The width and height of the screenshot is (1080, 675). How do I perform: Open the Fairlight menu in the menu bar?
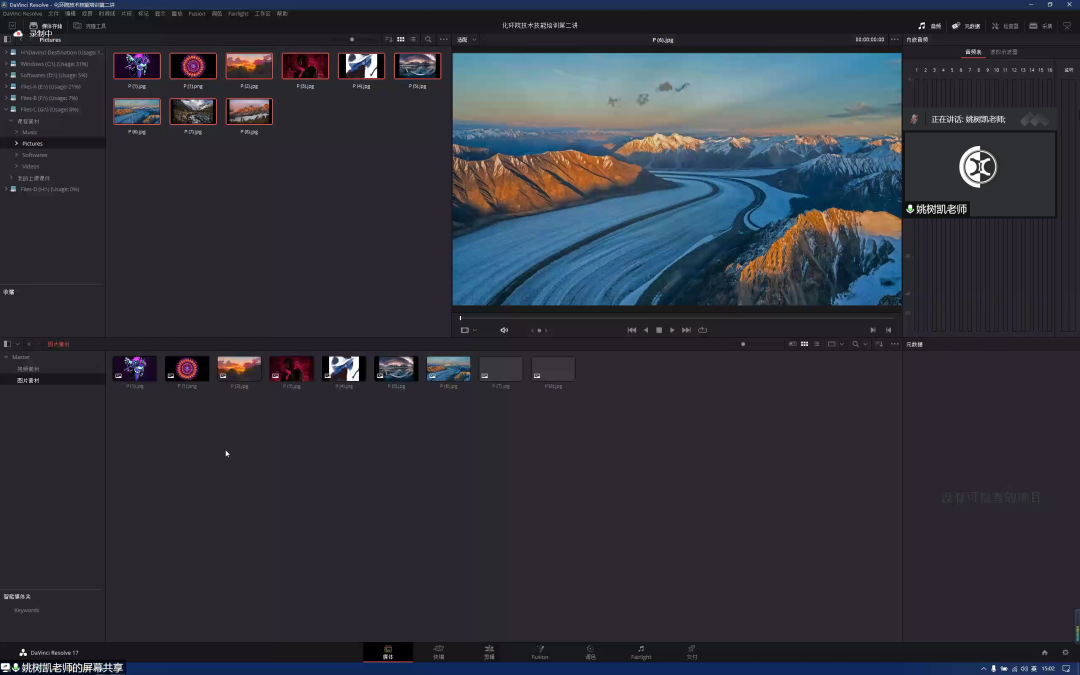pos(238,14)
